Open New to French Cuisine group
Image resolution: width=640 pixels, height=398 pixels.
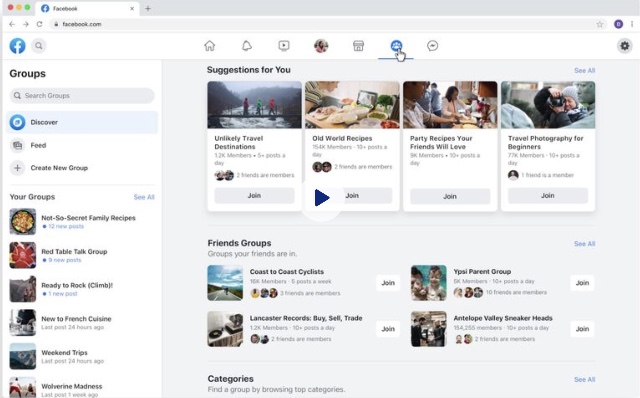[82, 322]
